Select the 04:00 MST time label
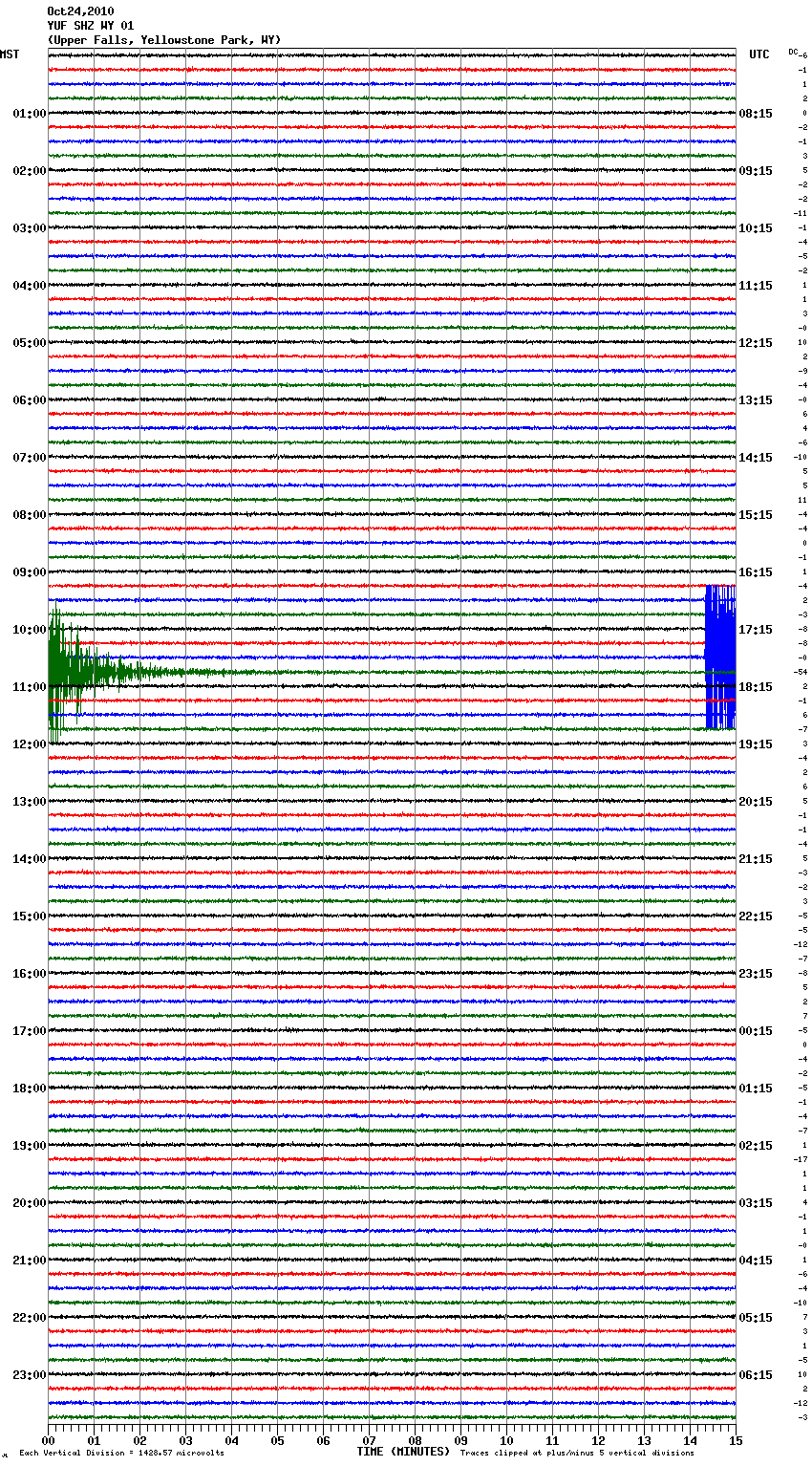 (30, 286)
